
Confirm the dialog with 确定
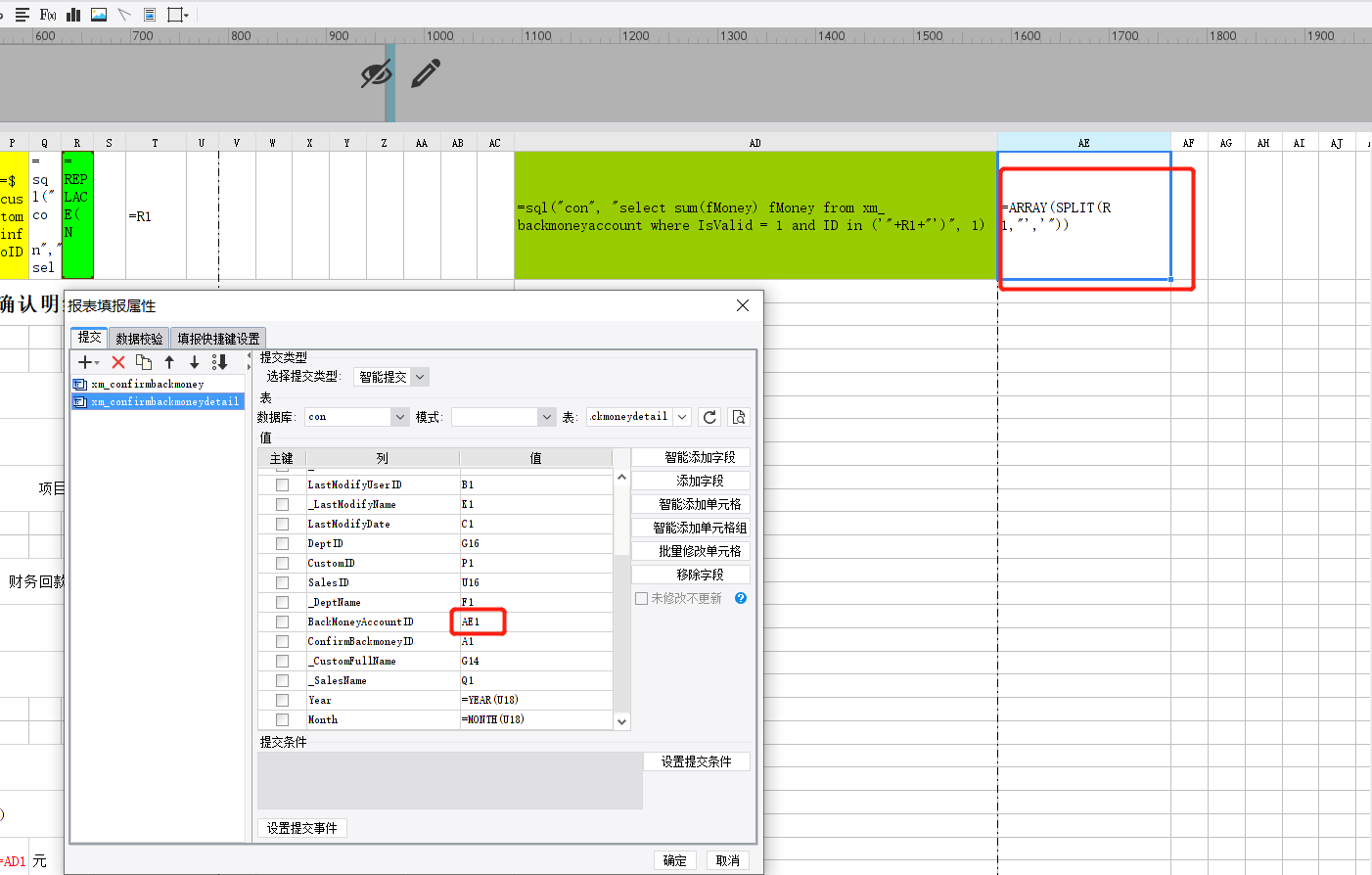tap(675, 860)
